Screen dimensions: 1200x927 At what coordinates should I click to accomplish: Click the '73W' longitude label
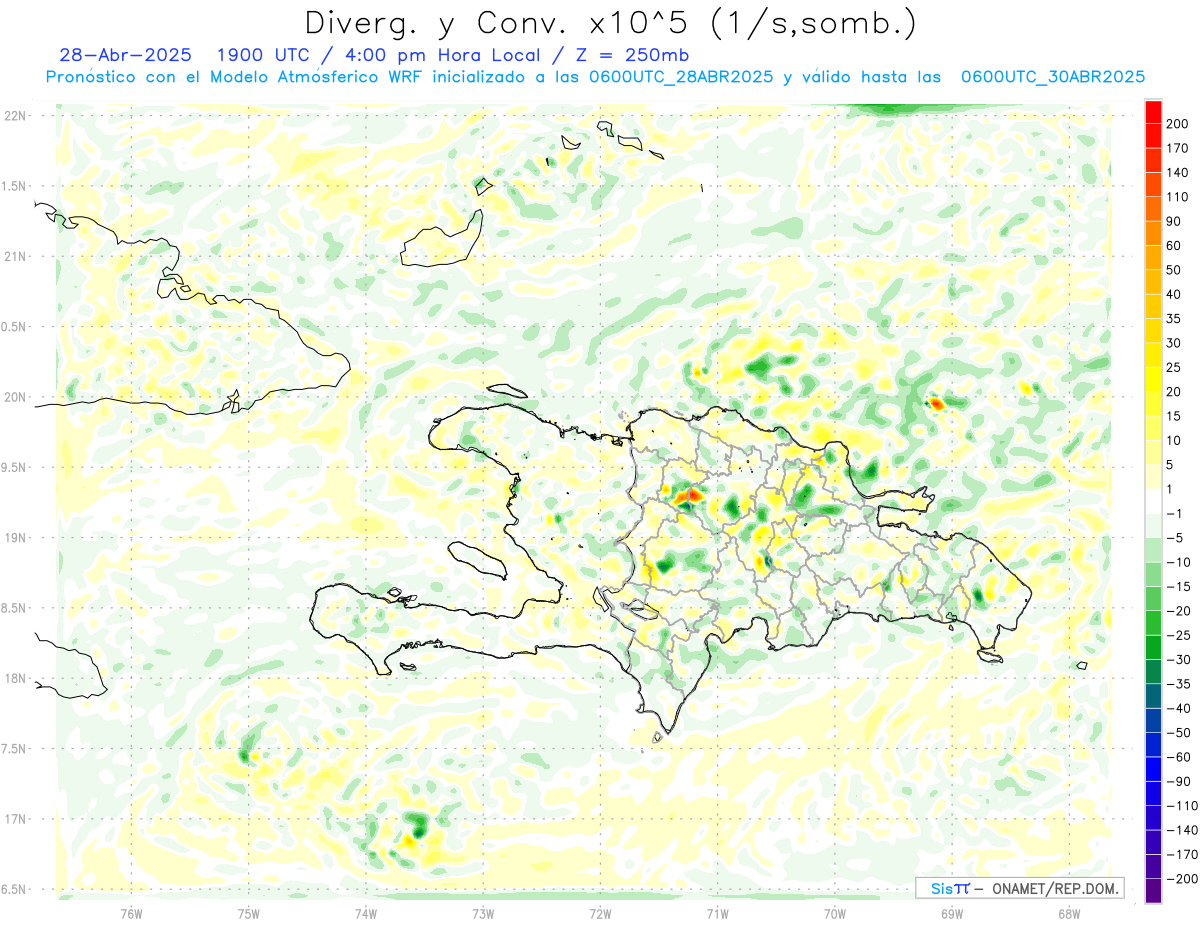pos(483,913)
